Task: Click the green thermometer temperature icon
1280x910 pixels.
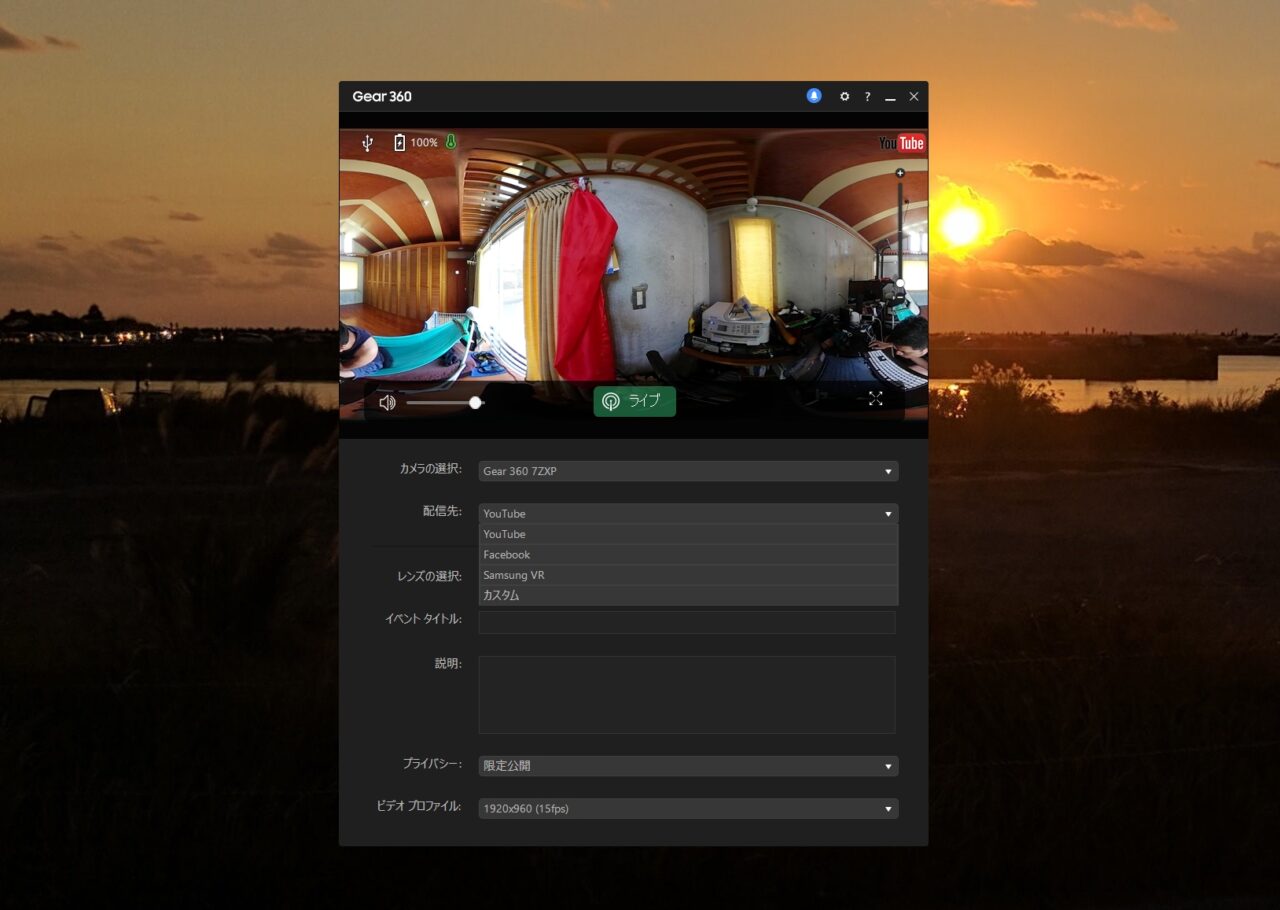Action: coord(451,142)
